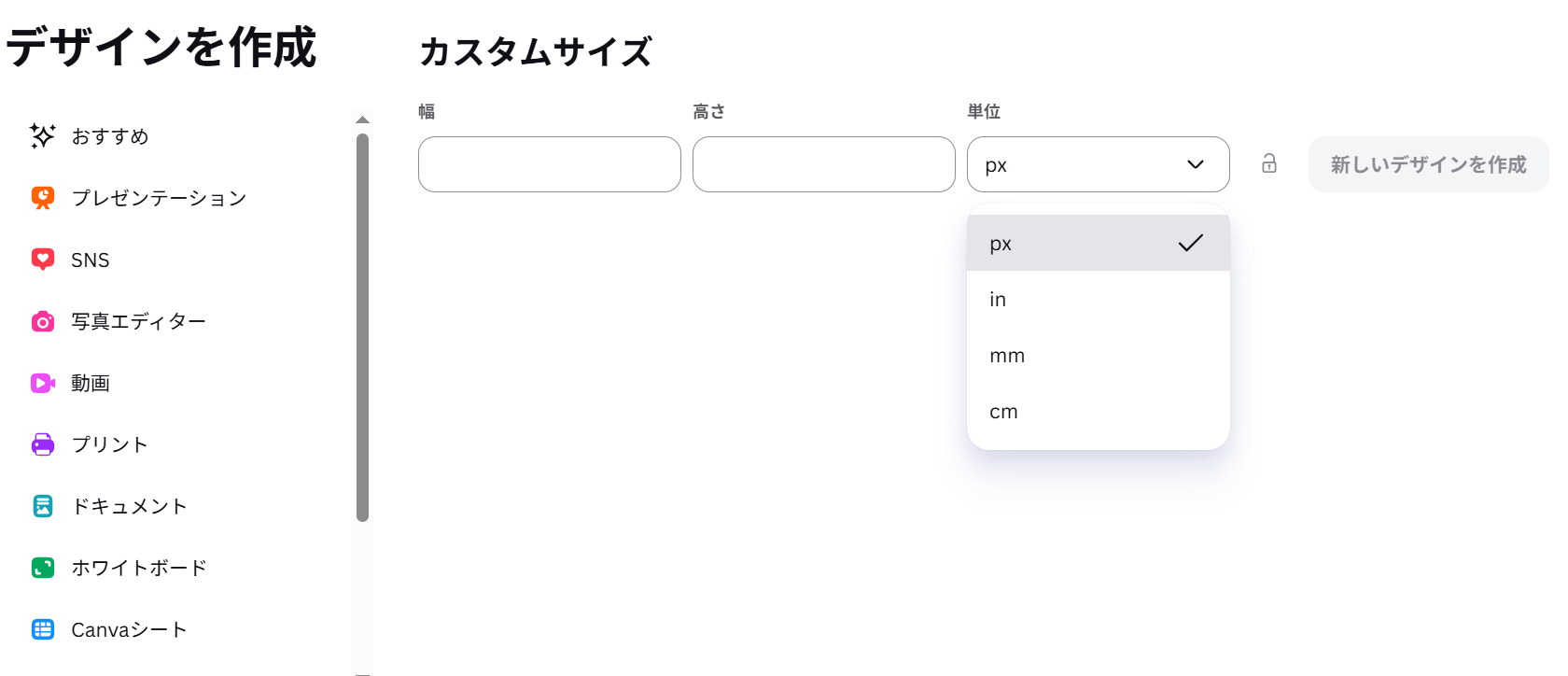Image resolution: width=1568 pixels, height=676 pixels.
Task: Click the sidebar scroll up arrow
Action: click(x=363, y=120)
